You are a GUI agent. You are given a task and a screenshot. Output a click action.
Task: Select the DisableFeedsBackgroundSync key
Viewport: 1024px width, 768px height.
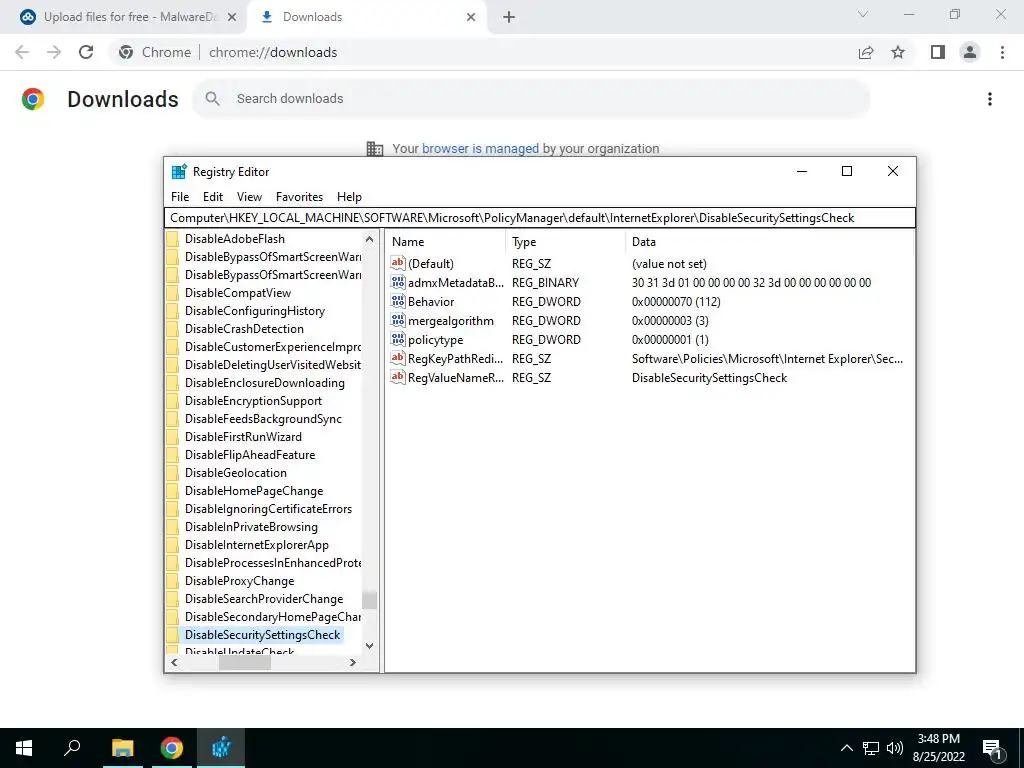(263, 419)
